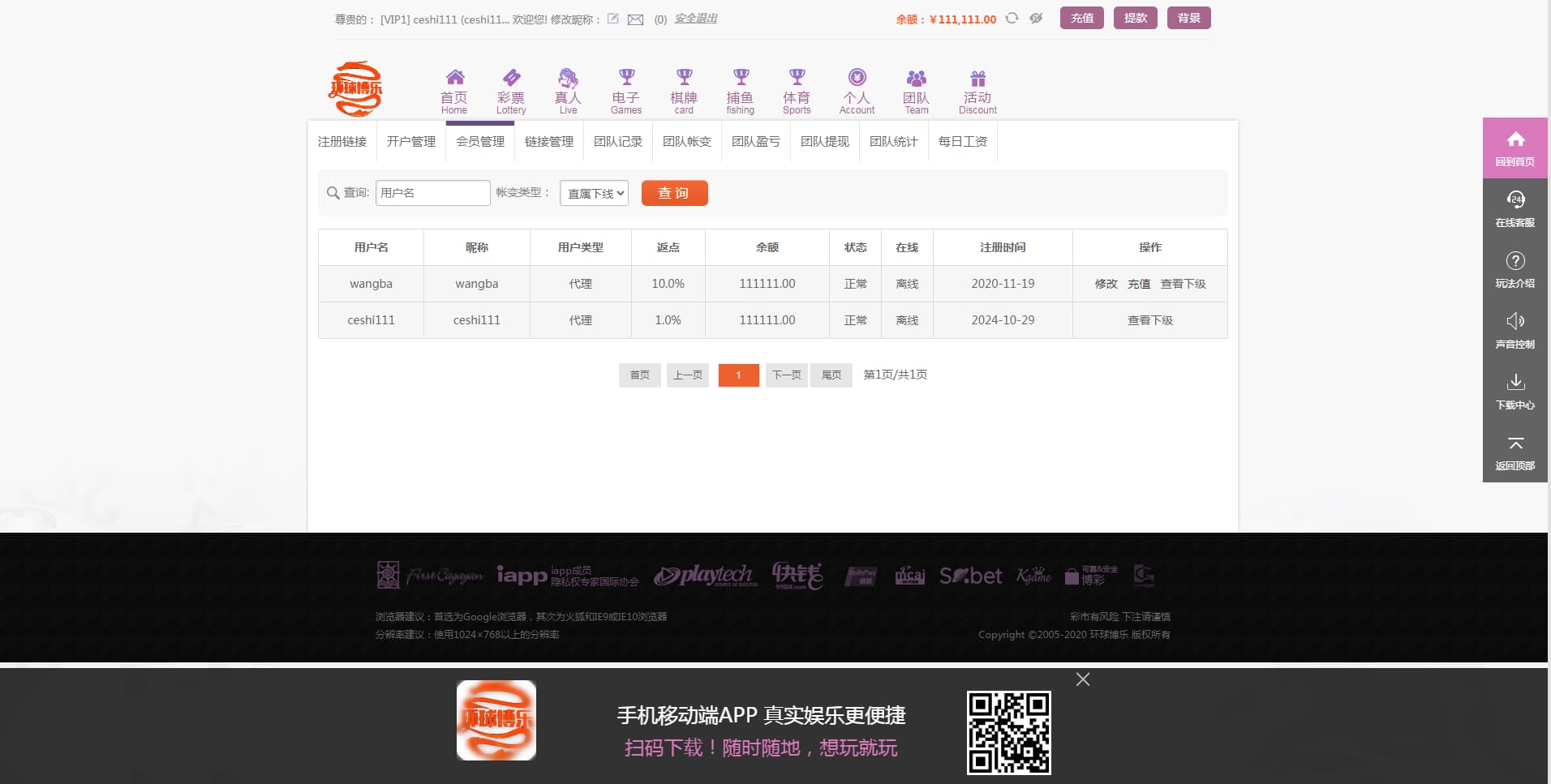
Task: Click the 提款 withdraw button
Action: pos(1135,18)
